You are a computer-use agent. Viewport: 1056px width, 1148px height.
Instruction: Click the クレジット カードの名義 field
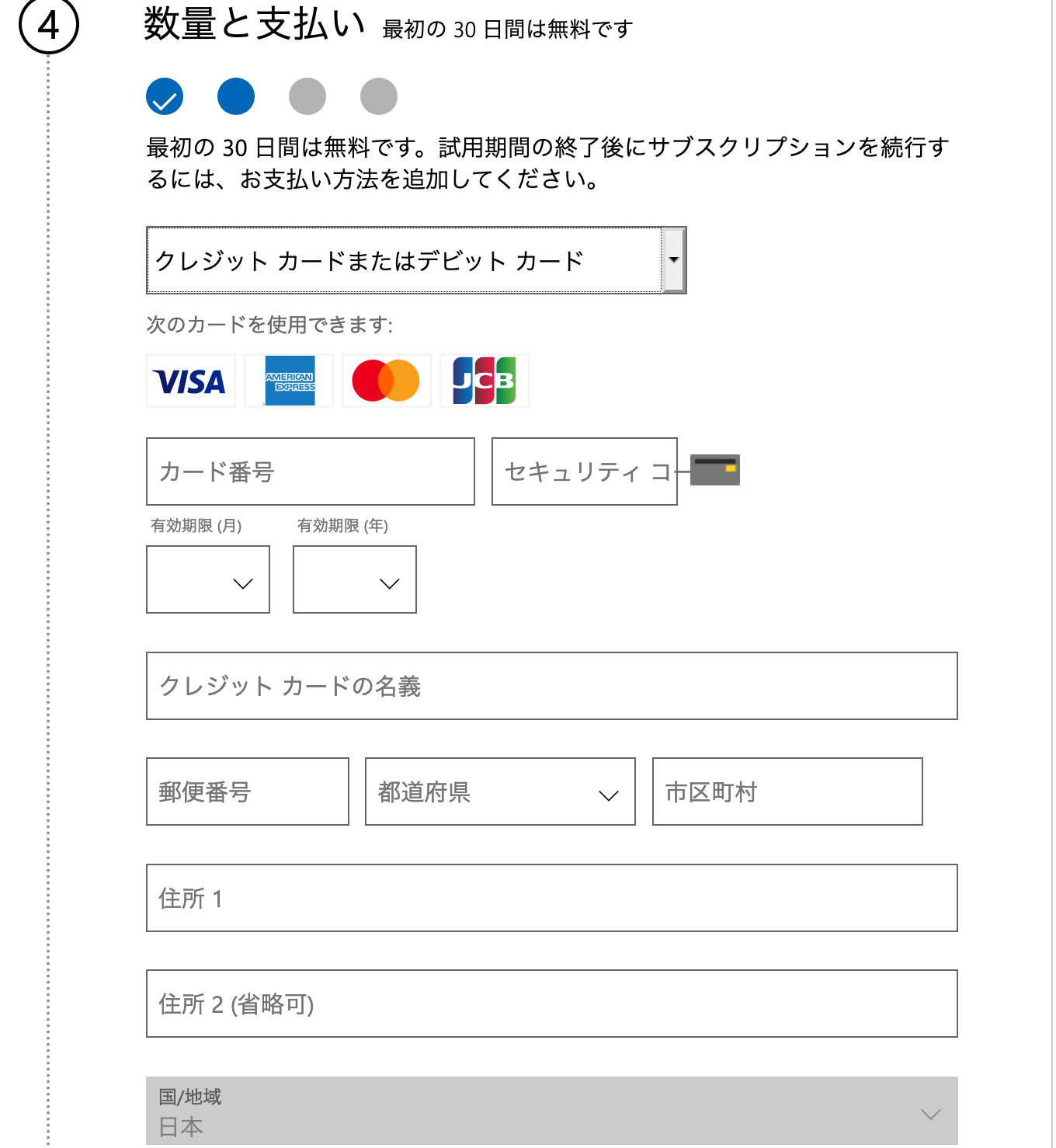pyautogui.click(x=551, y=686)
